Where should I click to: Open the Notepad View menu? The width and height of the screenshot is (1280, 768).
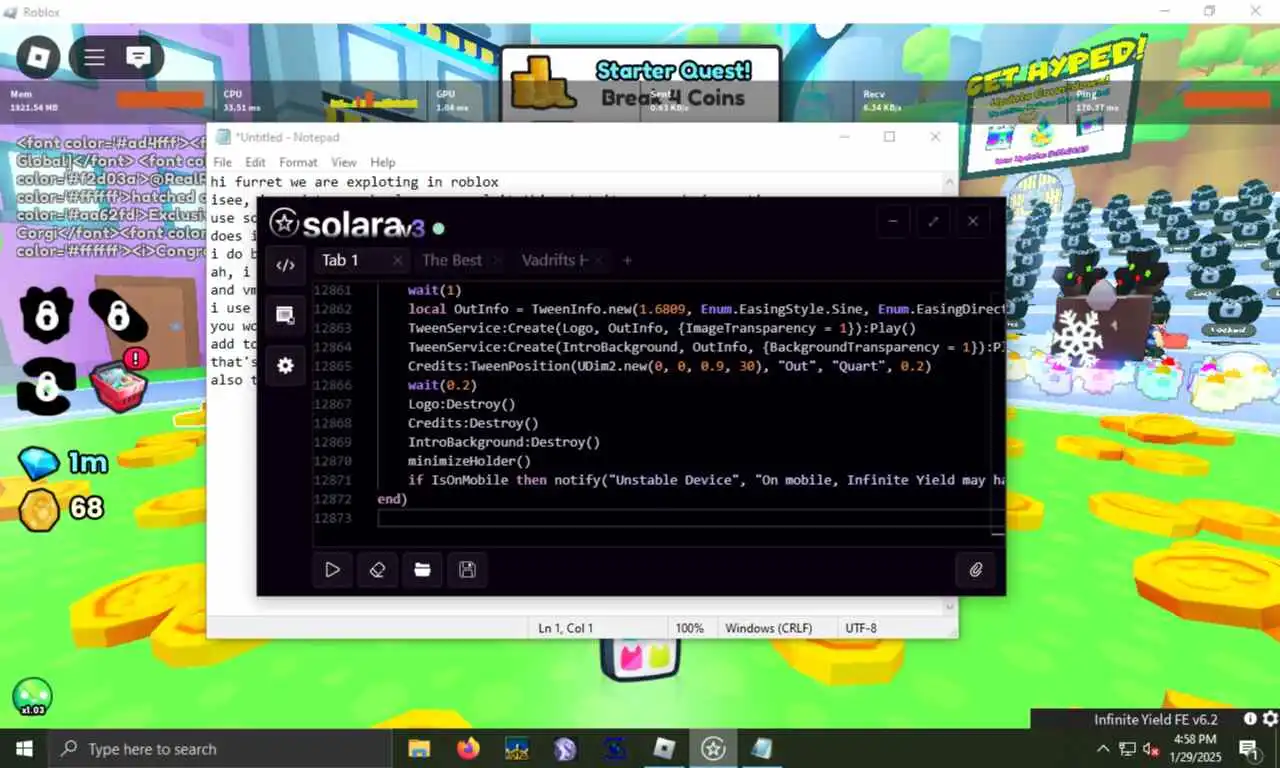[343, 162]
